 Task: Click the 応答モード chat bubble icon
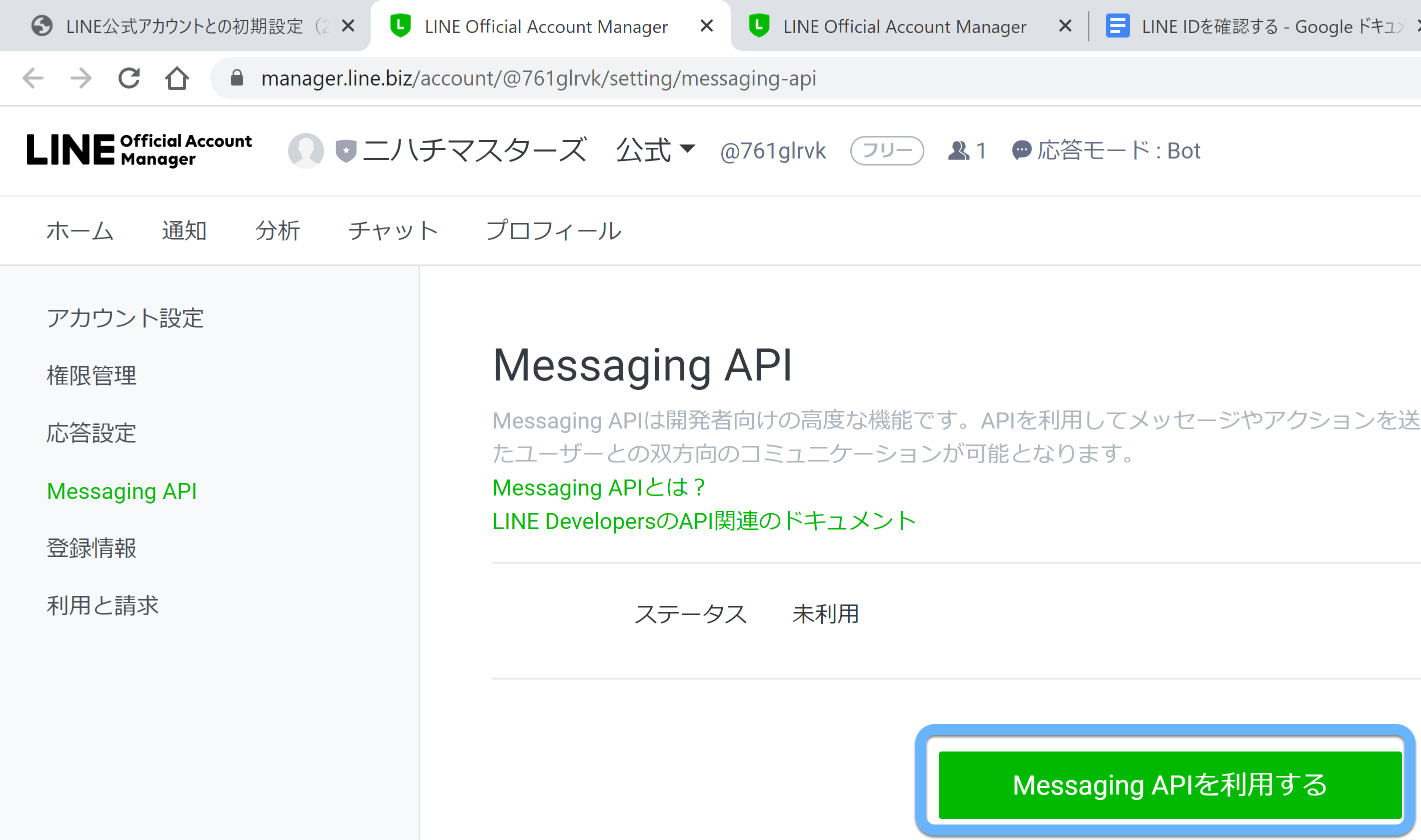pyautogui.click(x=1021, y=150)
